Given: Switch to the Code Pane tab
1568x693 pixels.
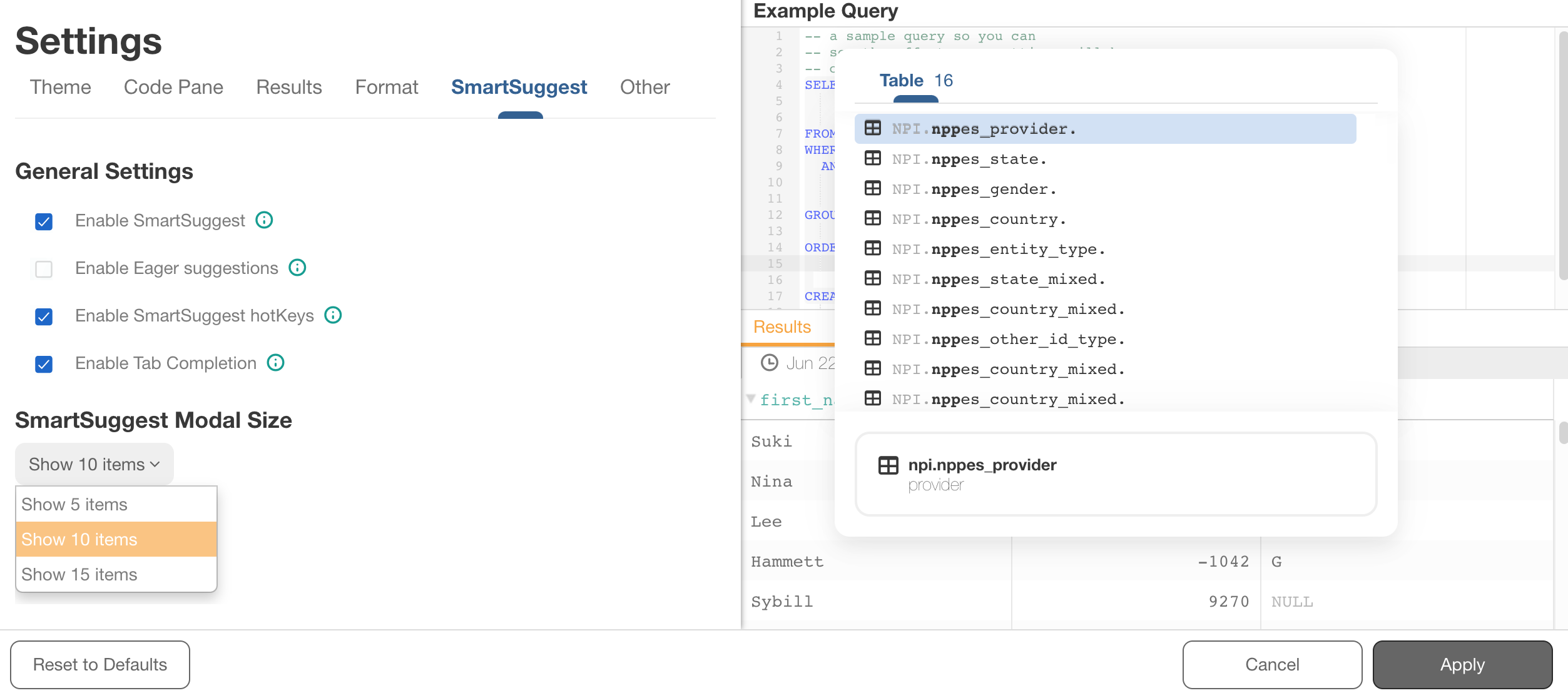Looking at the screenshot, I should click(x=173, y=87).
